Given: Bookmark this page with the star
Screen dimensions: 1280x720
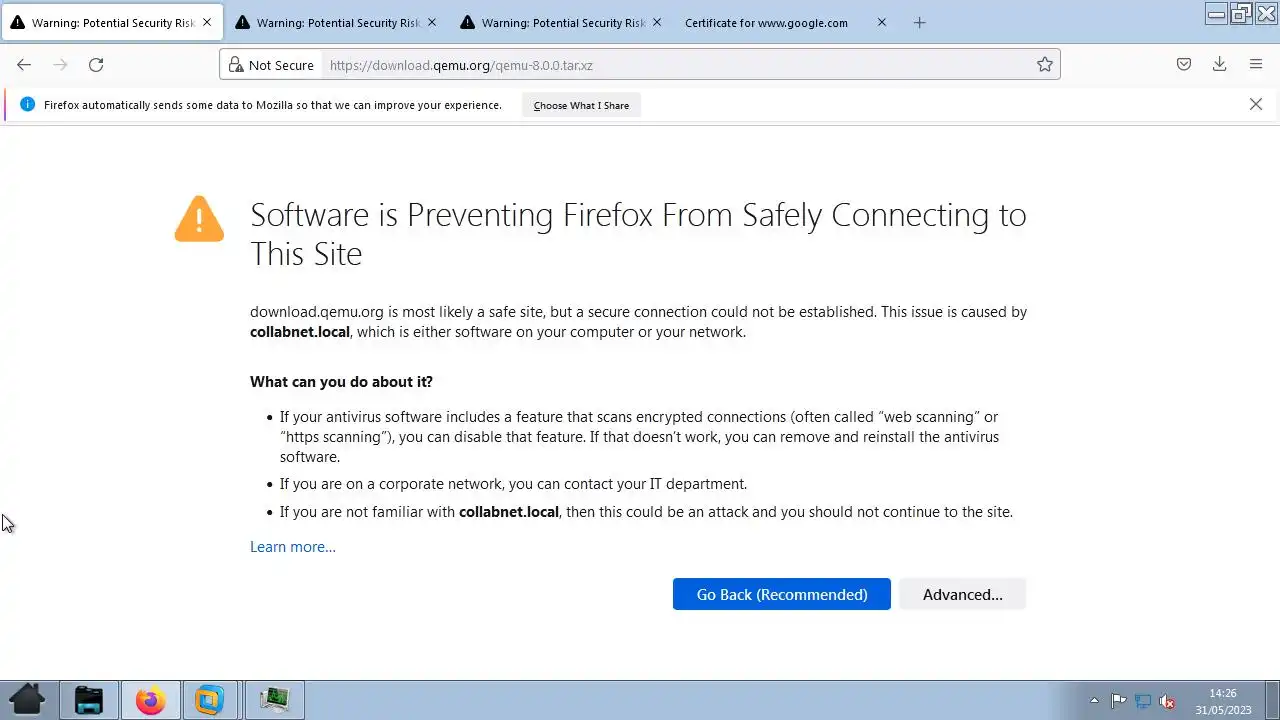Looking at the screenshot, I should pyautogui.click(x=1045, y=65).
